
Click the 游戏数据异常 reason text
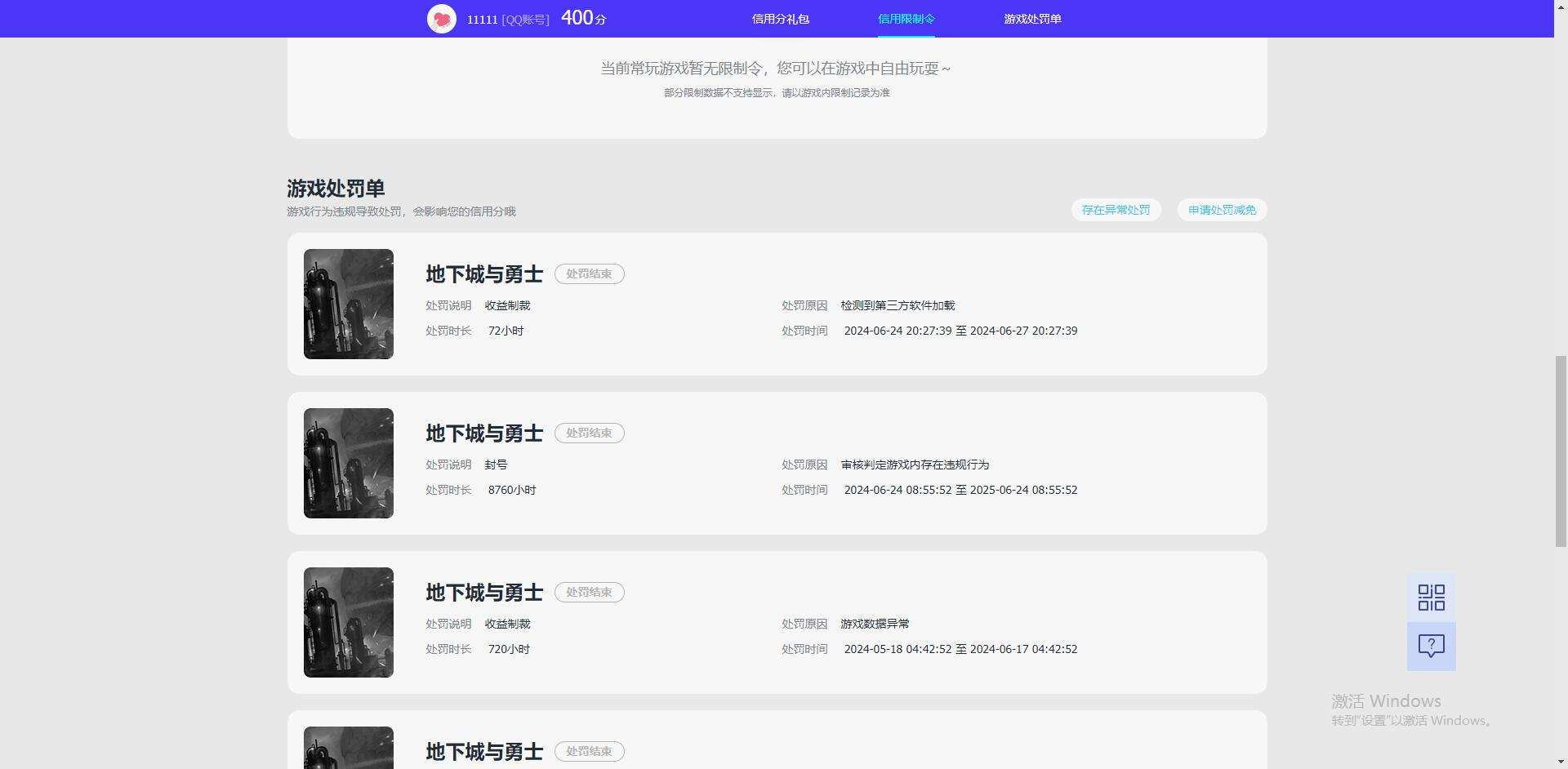[875, 624]
